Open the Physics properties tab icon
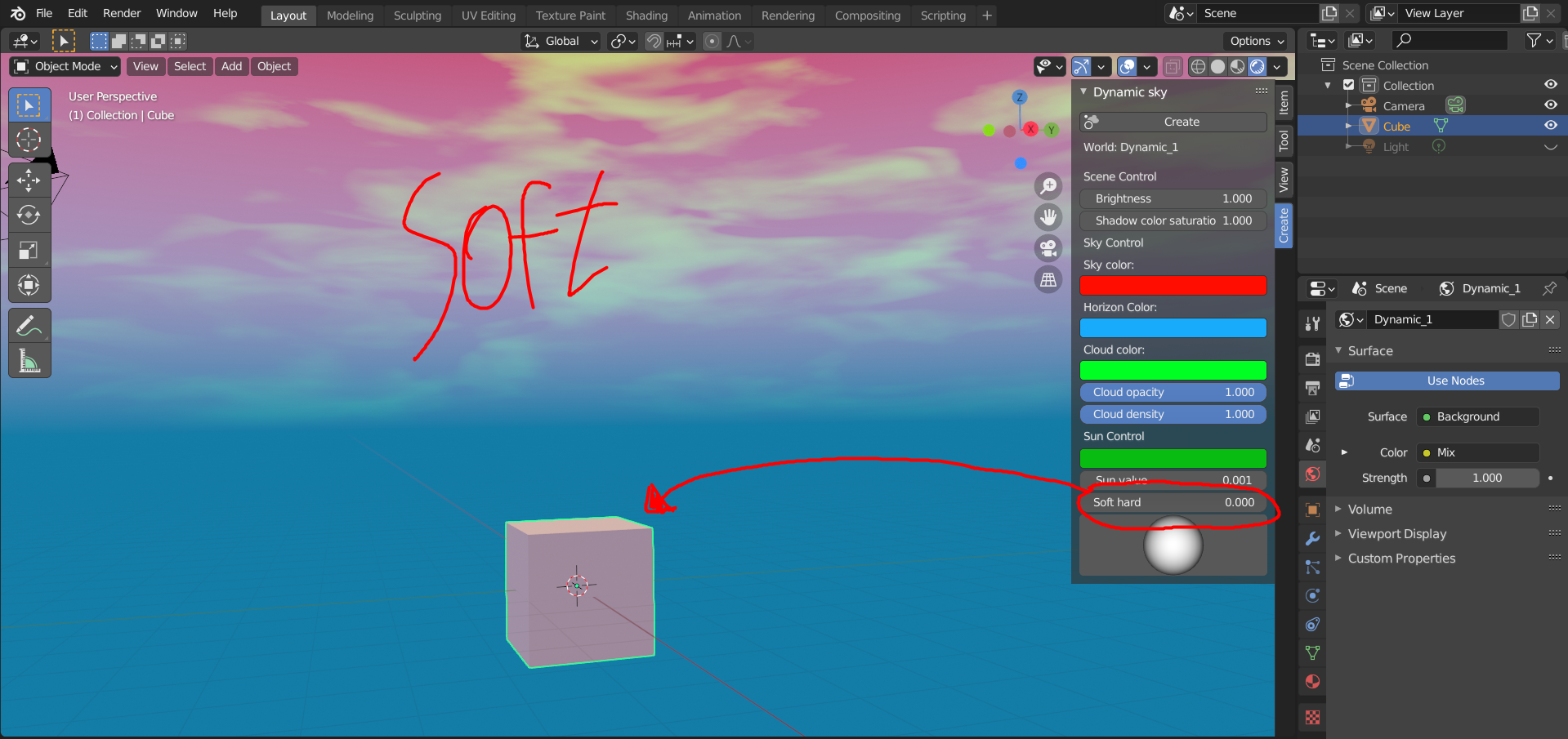Image resolution: width=1568 pixels, height=739 pixels. (1312, 596)
